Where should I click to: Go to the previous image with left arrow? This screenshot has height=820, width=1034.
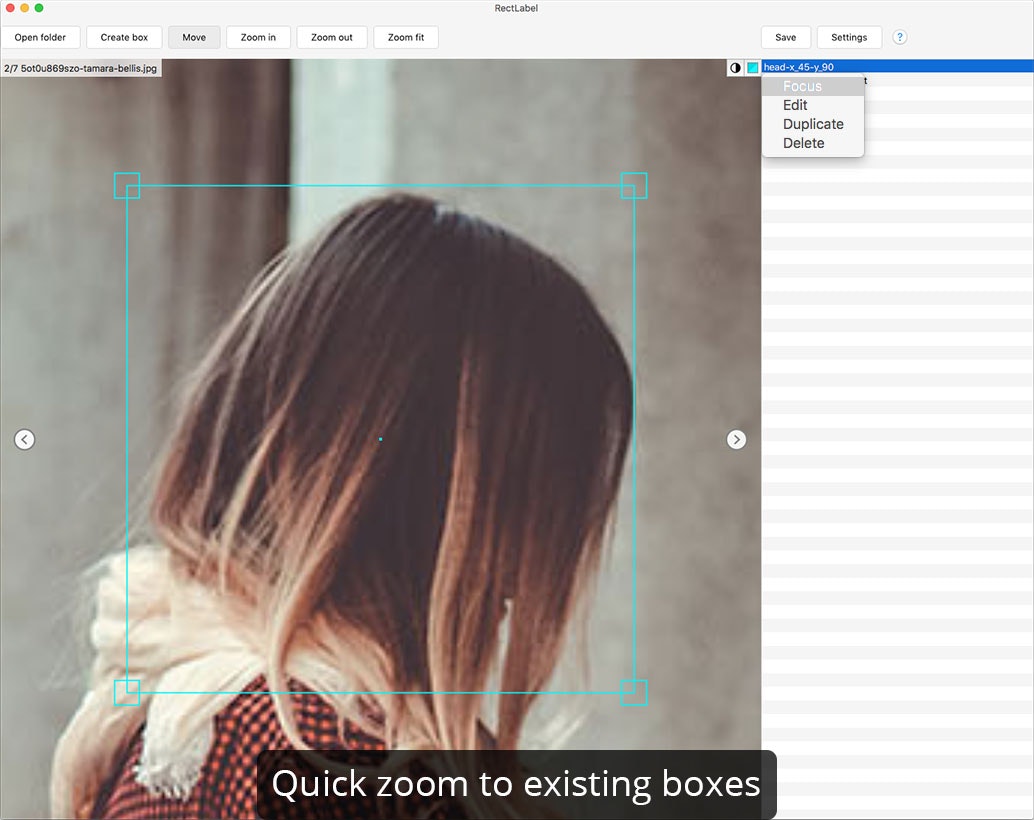pos(25,439)
